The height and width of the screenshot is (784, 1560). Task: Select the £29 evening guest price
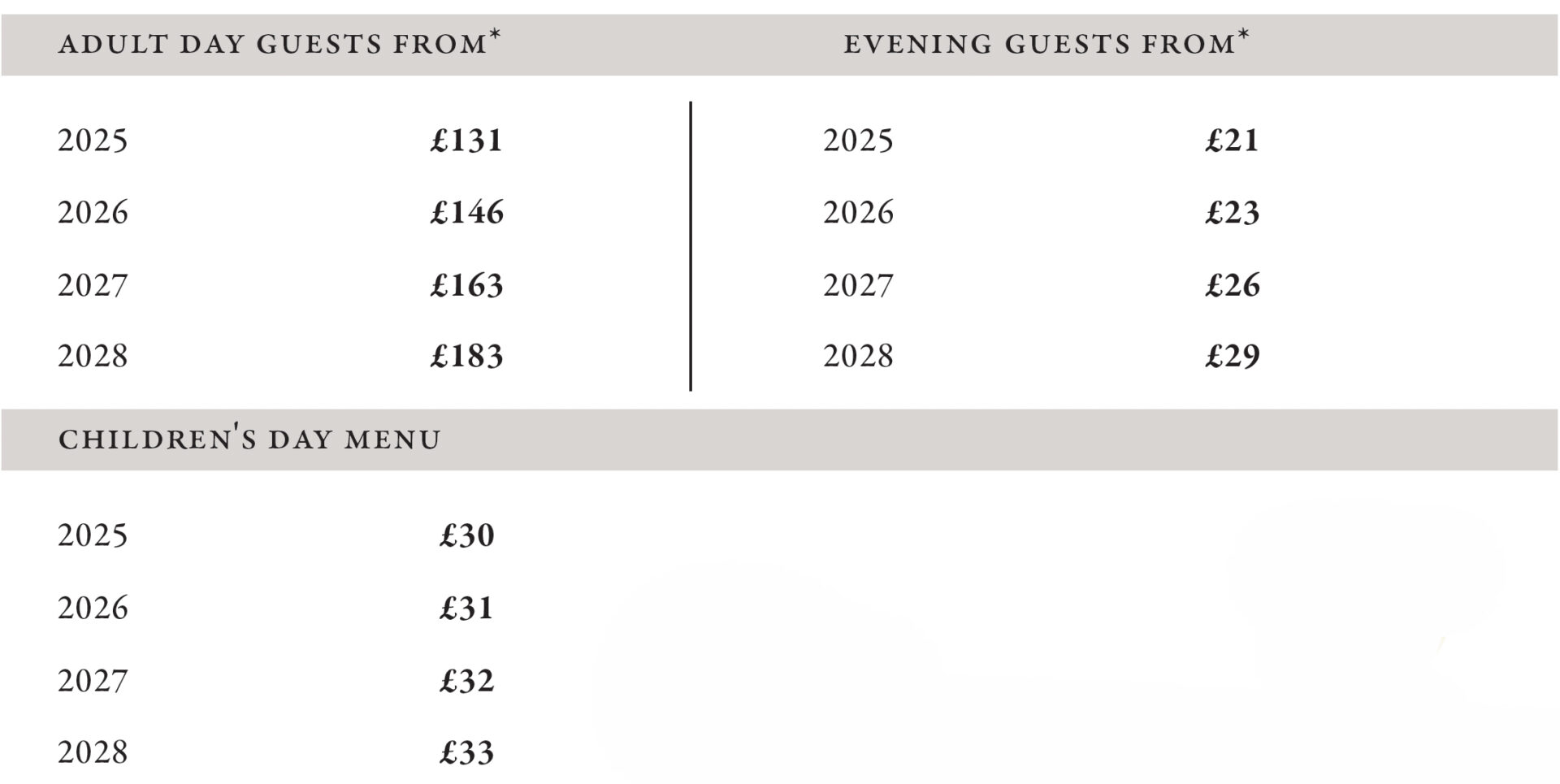[x=1233, y=356]
